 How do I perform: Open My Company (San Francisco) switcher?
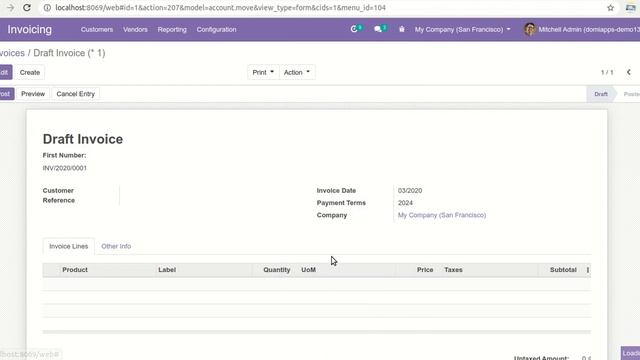[x=462, y=29]
